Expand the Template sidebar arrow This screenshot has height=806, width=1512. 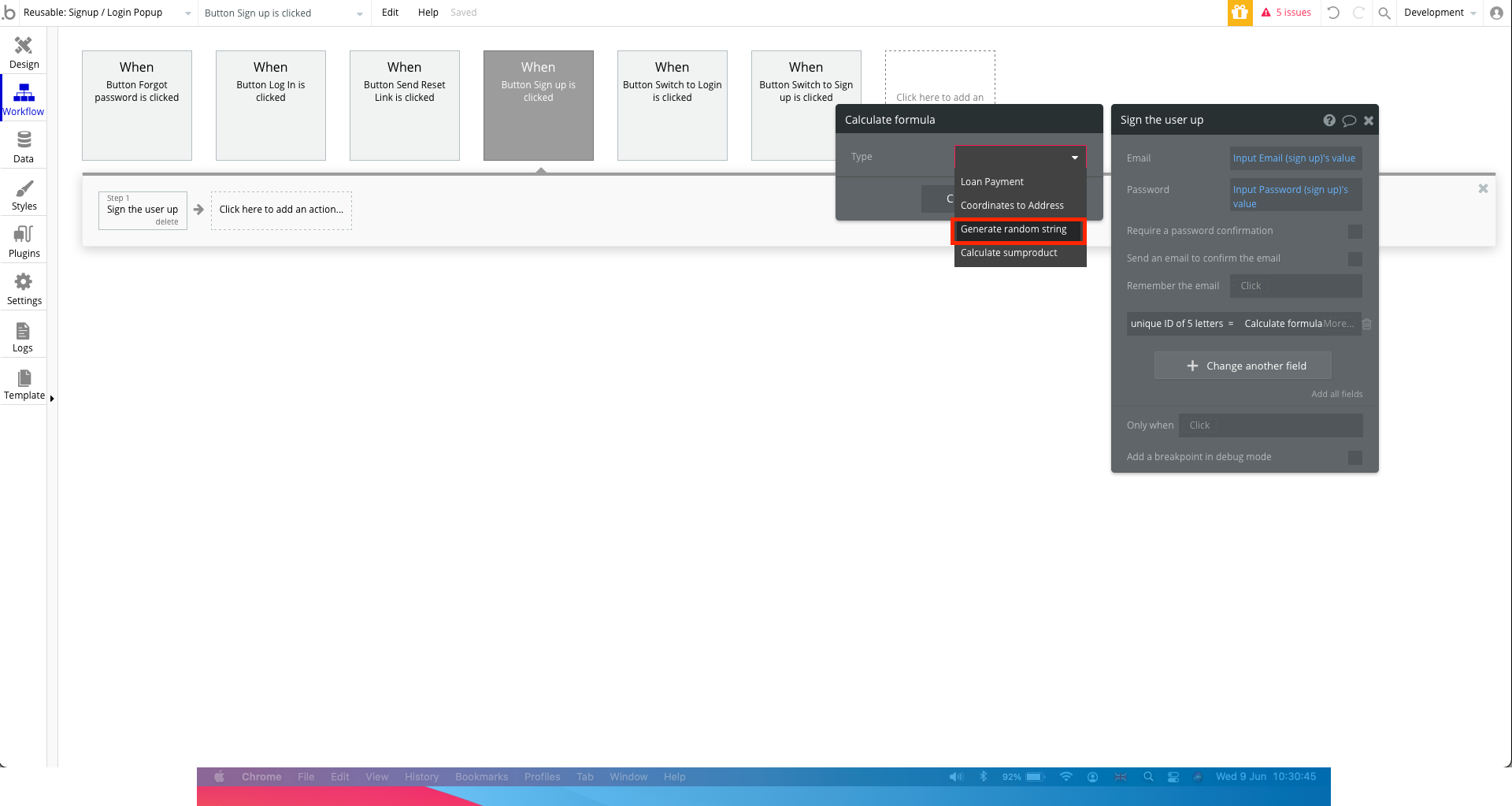pyautogui.click(x=52, y=399)
